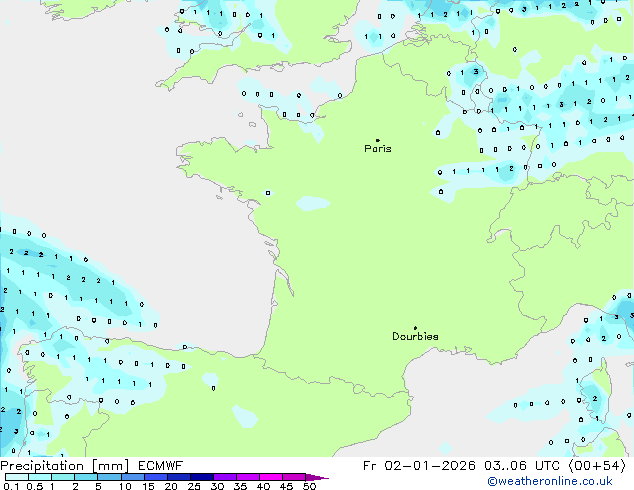Screen dimensions: 634x490
Task: Click the legend value 15
Action: point(148,486)
